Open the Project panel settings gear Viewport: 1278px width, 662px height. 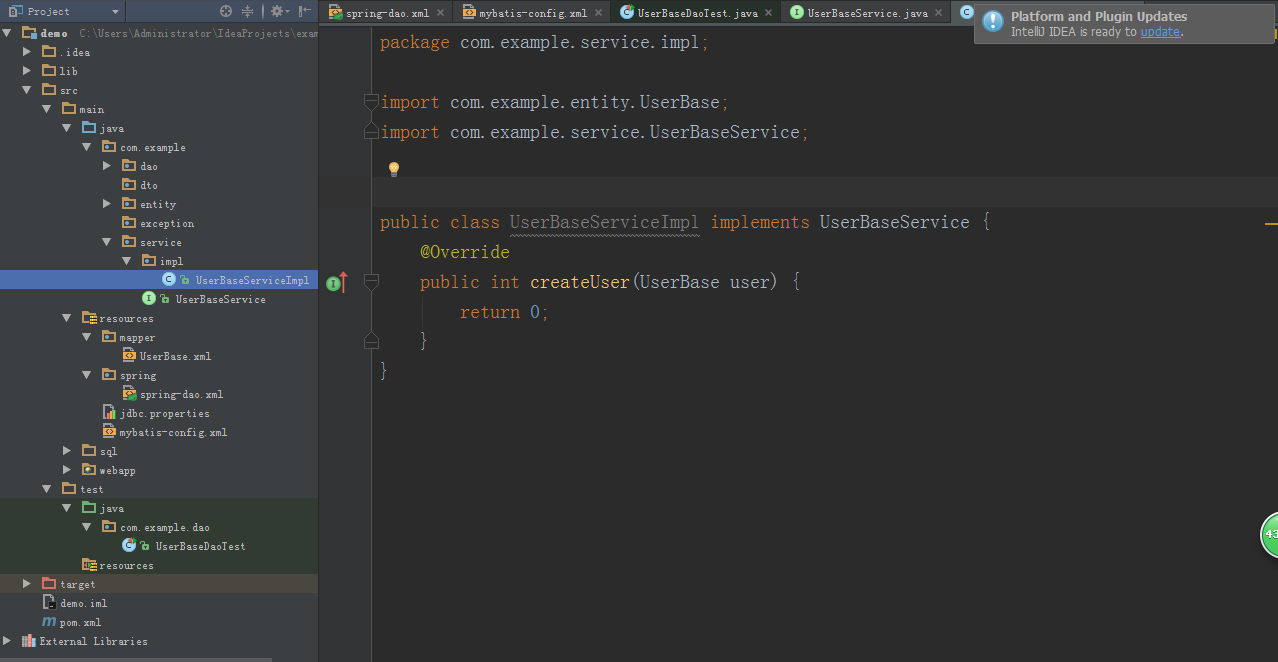pyautogui.click(x=277, y=11)
